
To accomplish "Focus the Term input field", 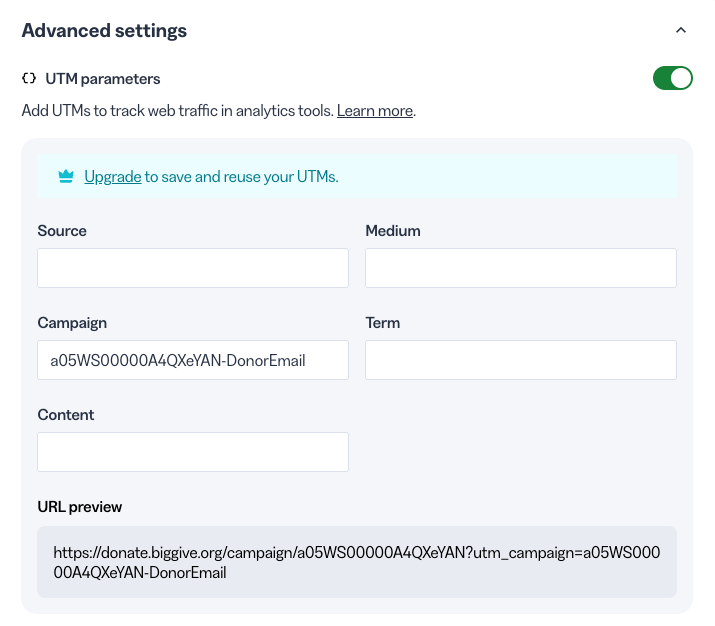I will pyautogui.click(x=520, y=360).
